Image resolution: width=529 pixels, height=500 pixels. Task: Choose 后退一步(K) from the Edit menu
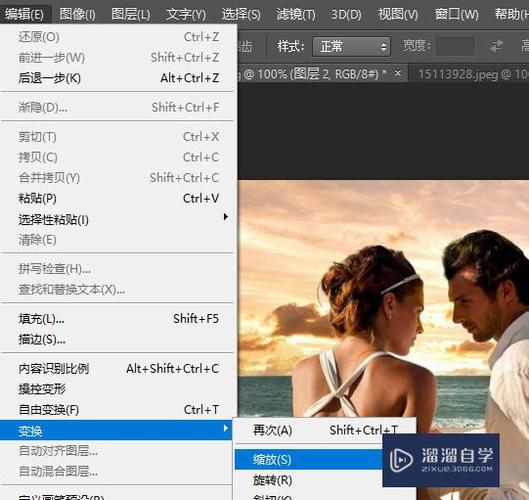pos(118,78)
